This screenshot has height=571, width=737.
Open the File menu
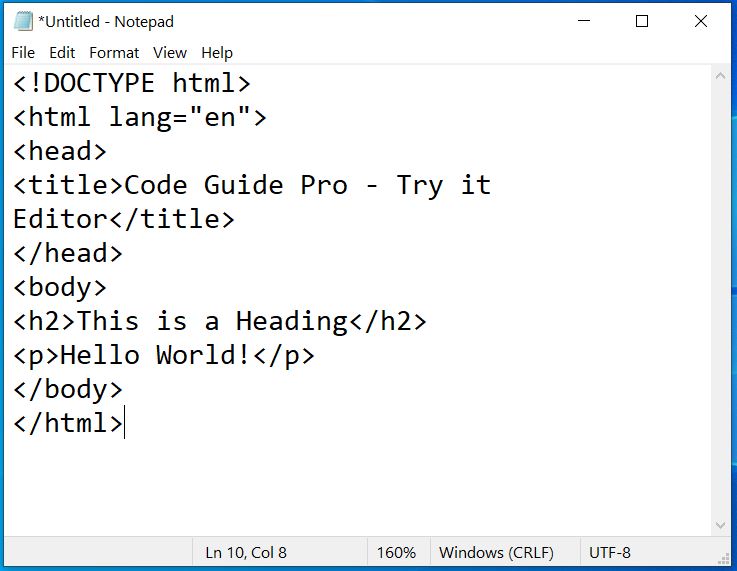coord(23,53)
